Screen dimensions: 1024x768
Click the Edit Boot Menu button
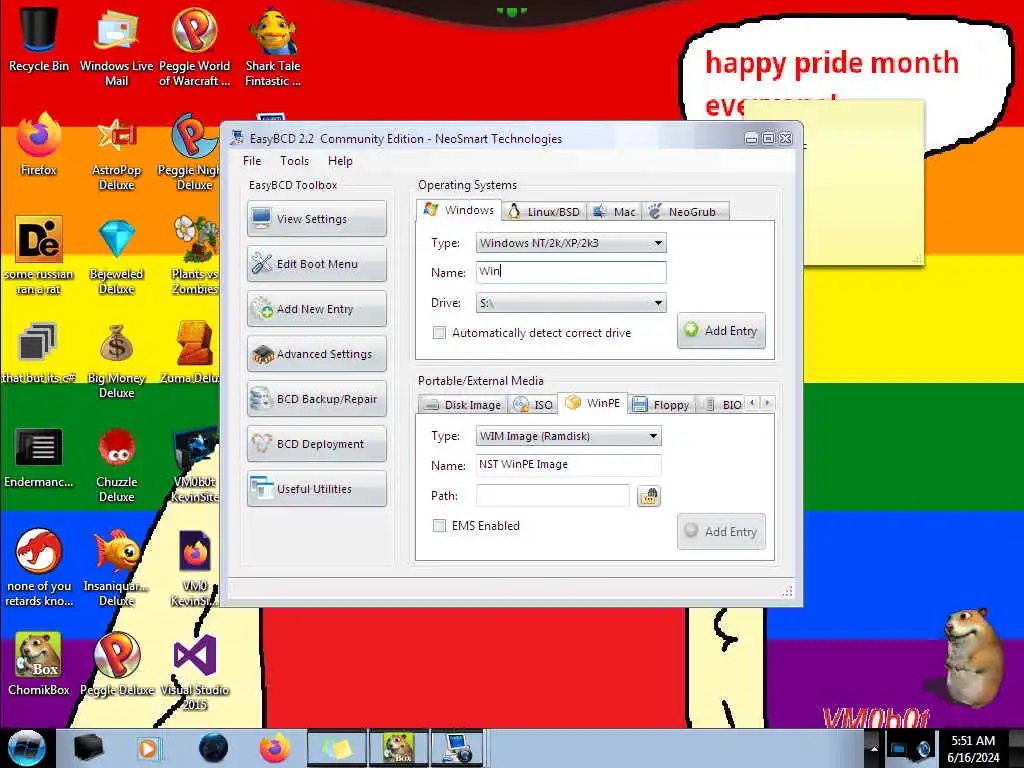(317, 264)
